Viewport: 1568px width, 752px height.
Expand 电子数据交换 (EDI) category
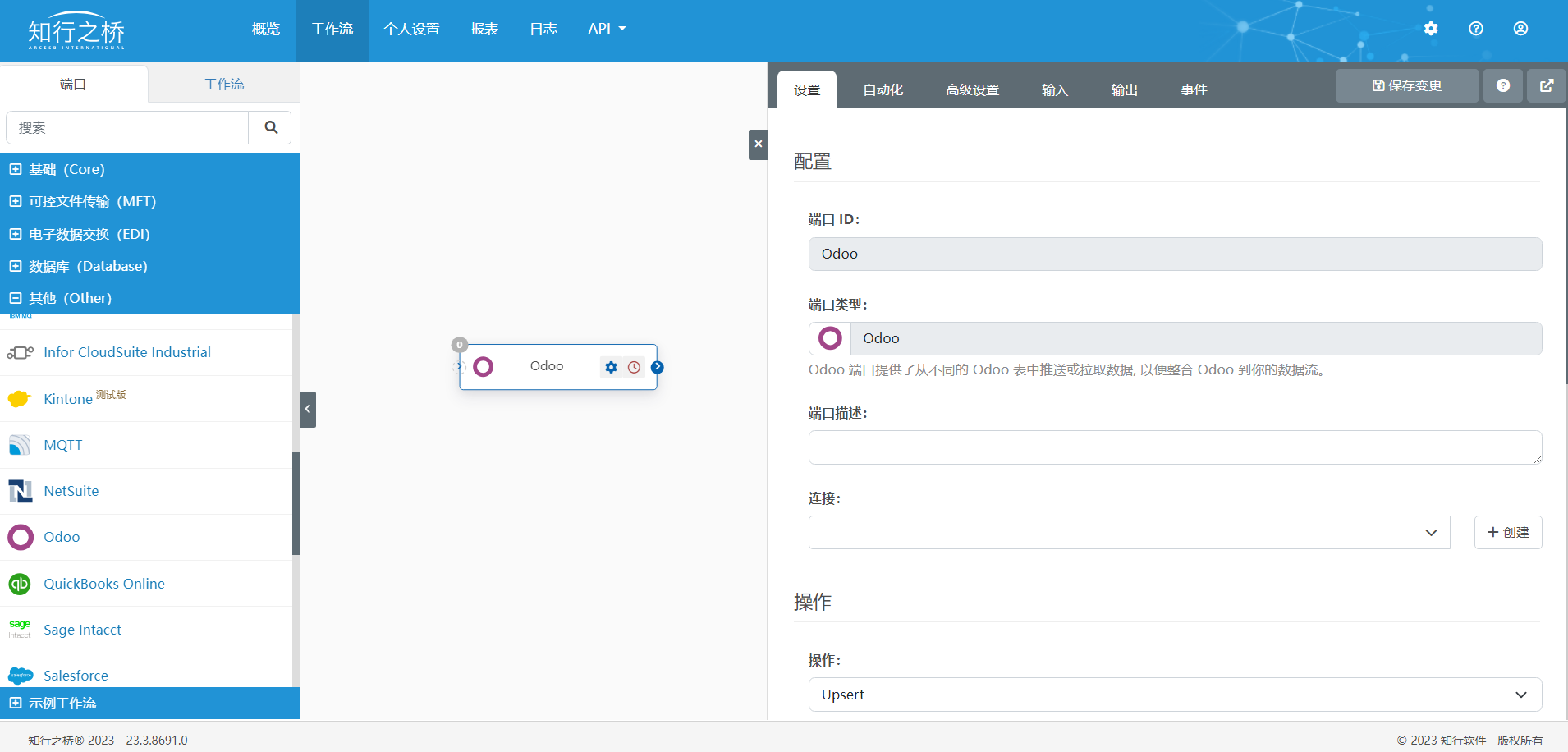(x=150, y=234)
